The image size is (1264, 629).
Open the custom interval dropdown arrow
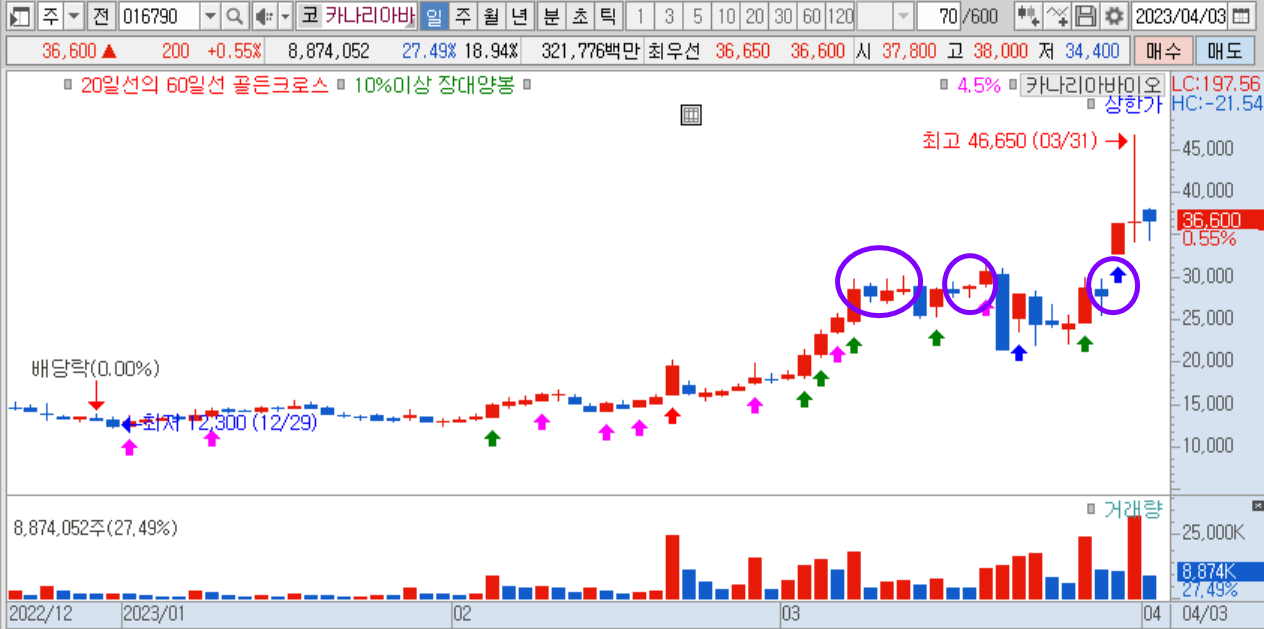click(903, 15)
